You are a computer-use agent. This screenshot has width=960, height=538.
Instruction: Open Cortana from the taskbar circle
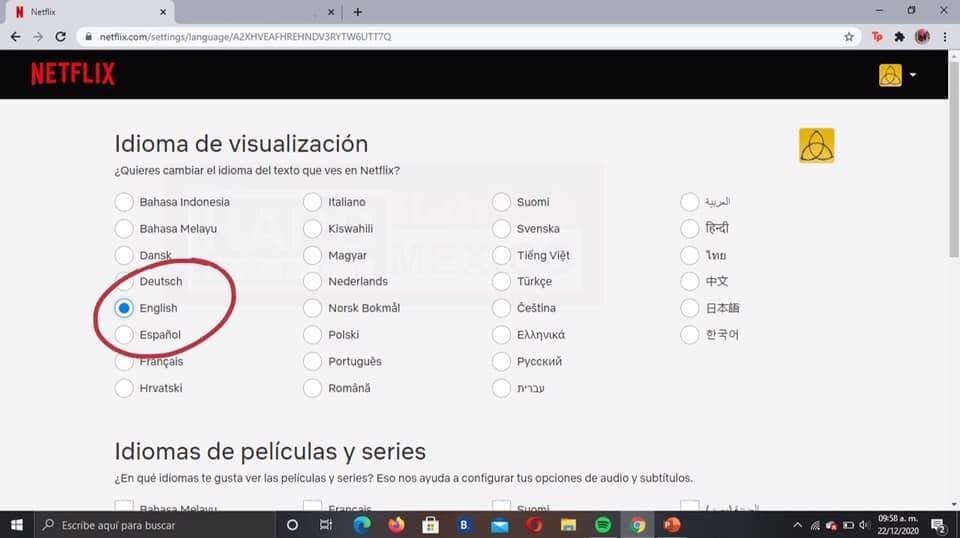pos(292,525)
